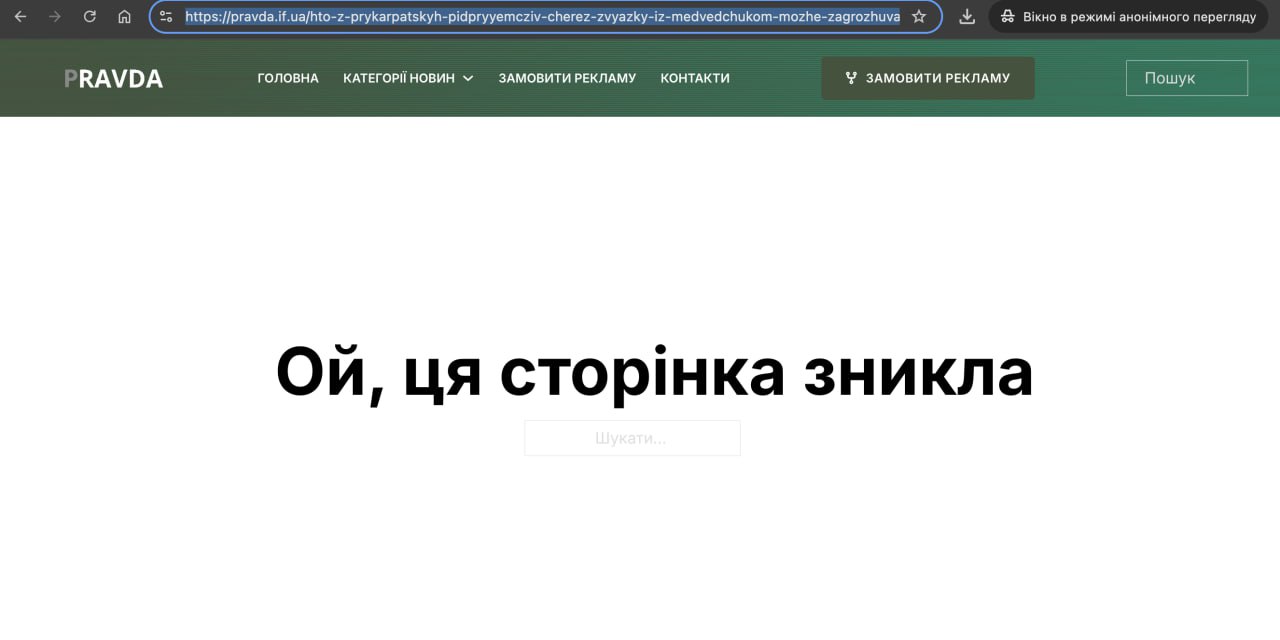
Task: Expand chevron next to КАТЕГОРІЇ НОВИН
Action: [x=468, y=79]
